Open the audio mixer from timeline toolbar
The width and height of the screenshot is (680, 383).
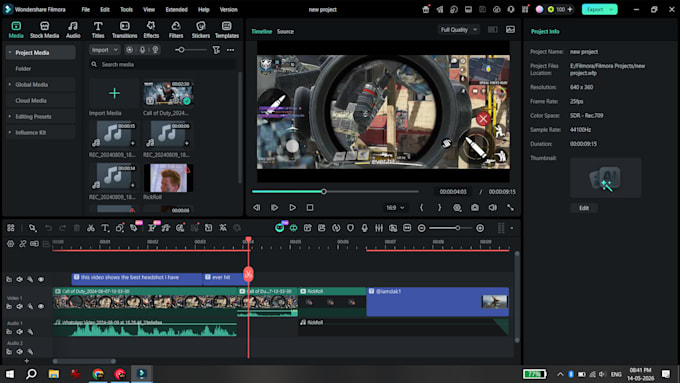(x=379, y=228)
